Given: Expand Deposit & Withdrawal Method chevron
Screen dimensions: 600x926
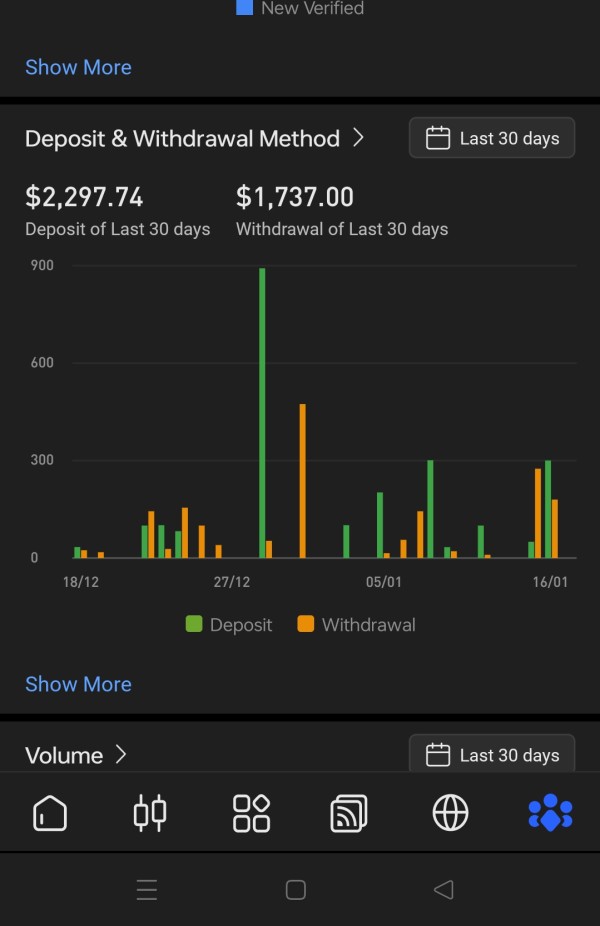Looking at the screenshot, I should [359, 138].
